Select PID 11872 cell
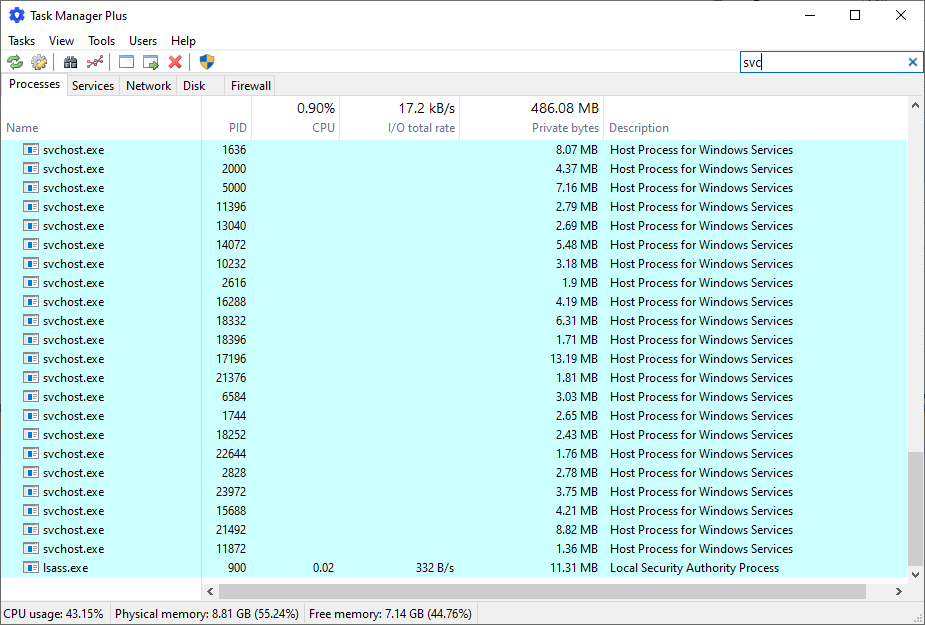 coord(231,549)
